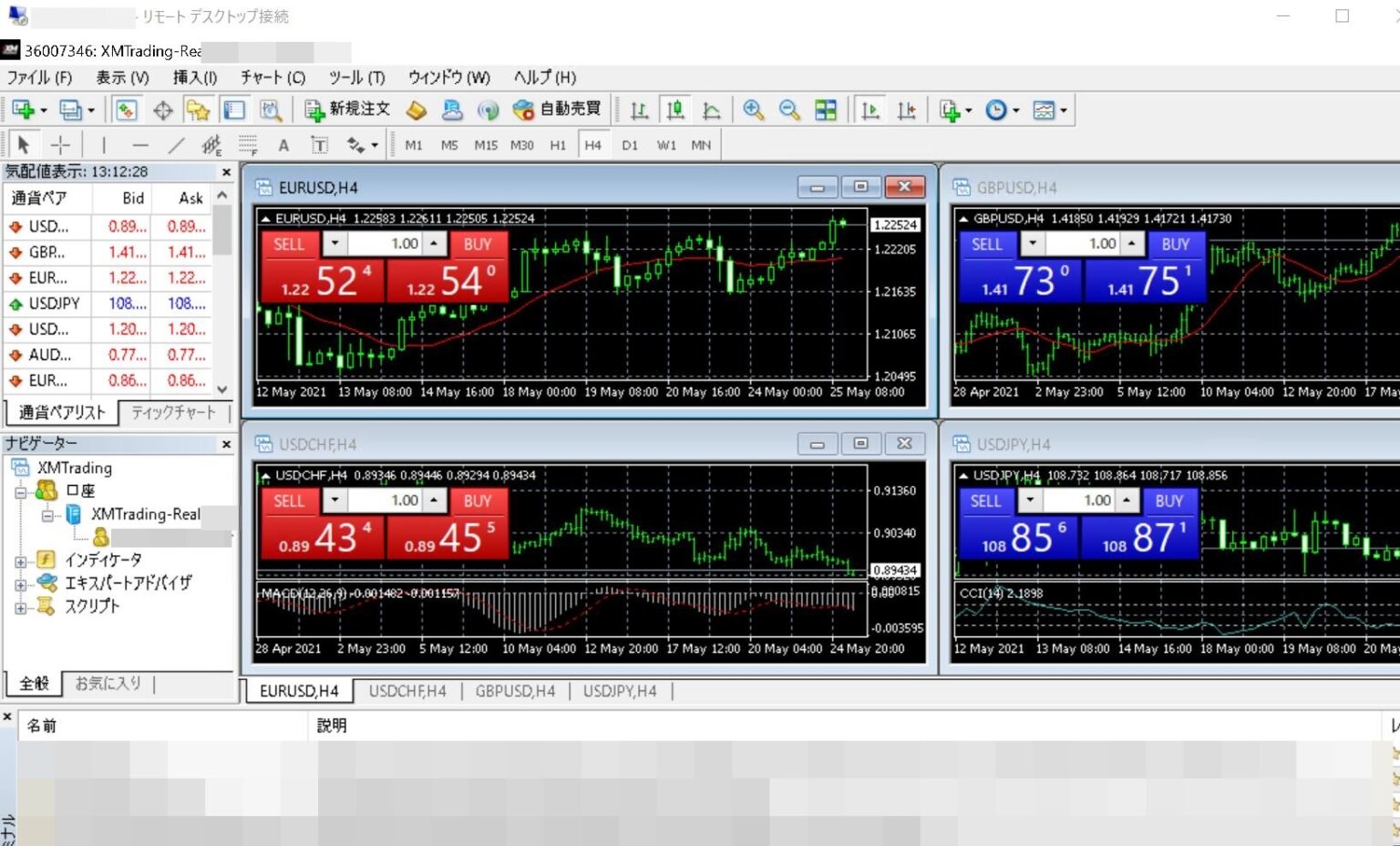Open the ヘルプ (H) menu
The height and width of the screenshot is (846, 1400).
(x=545, y=77)
